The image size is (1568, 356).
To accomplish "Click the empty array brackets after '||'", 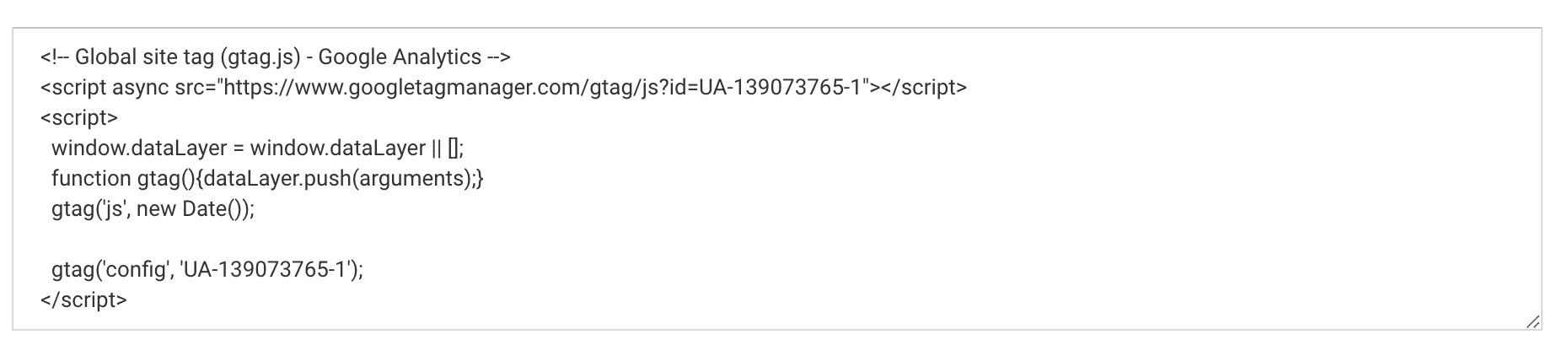I will click(454, 148).
